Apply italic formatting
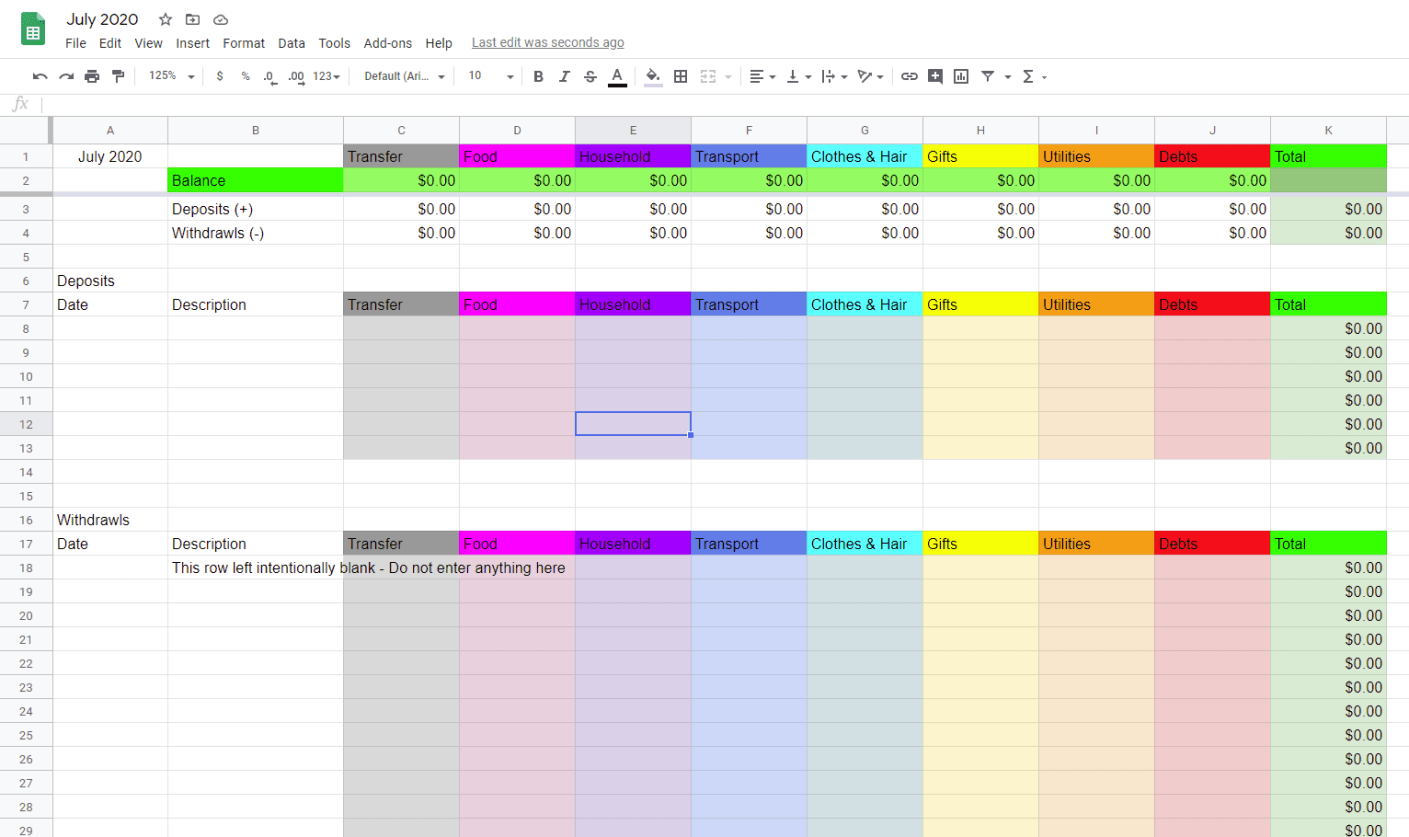1409x837 pixels. click(x=564, y=76)
